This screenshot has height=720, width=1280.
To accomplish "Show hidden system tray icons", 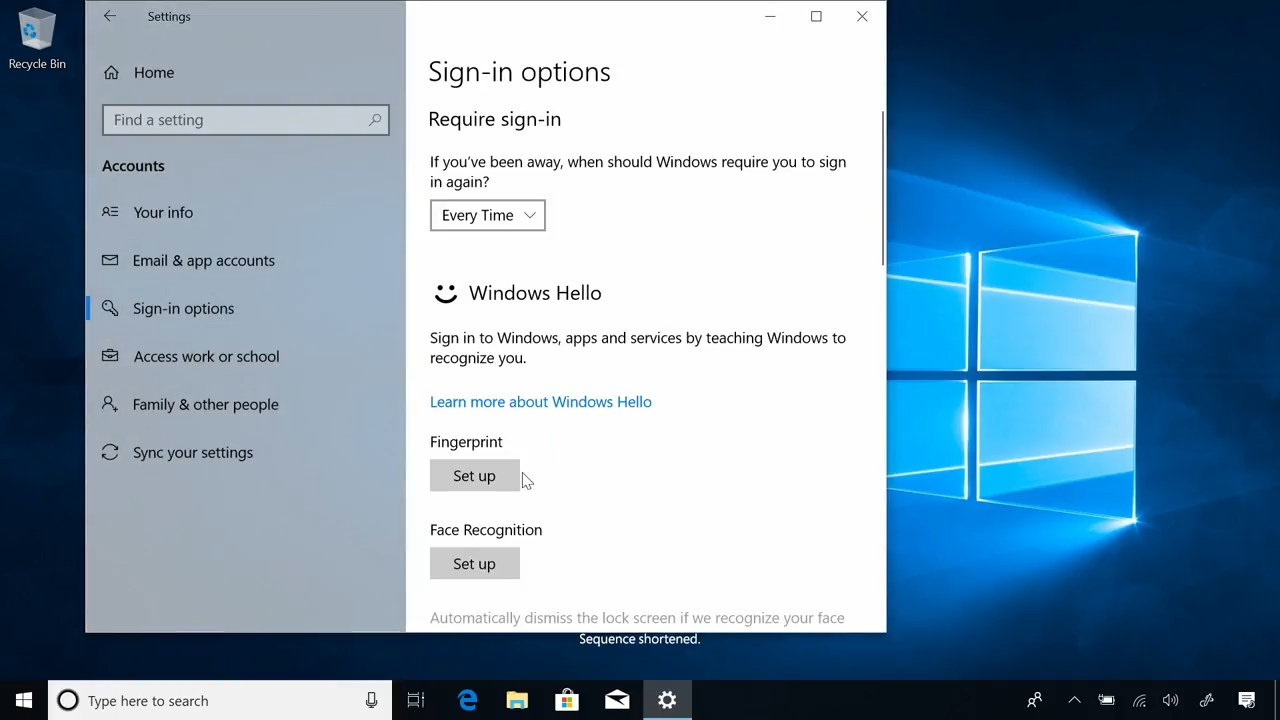I will point(1074,701).
